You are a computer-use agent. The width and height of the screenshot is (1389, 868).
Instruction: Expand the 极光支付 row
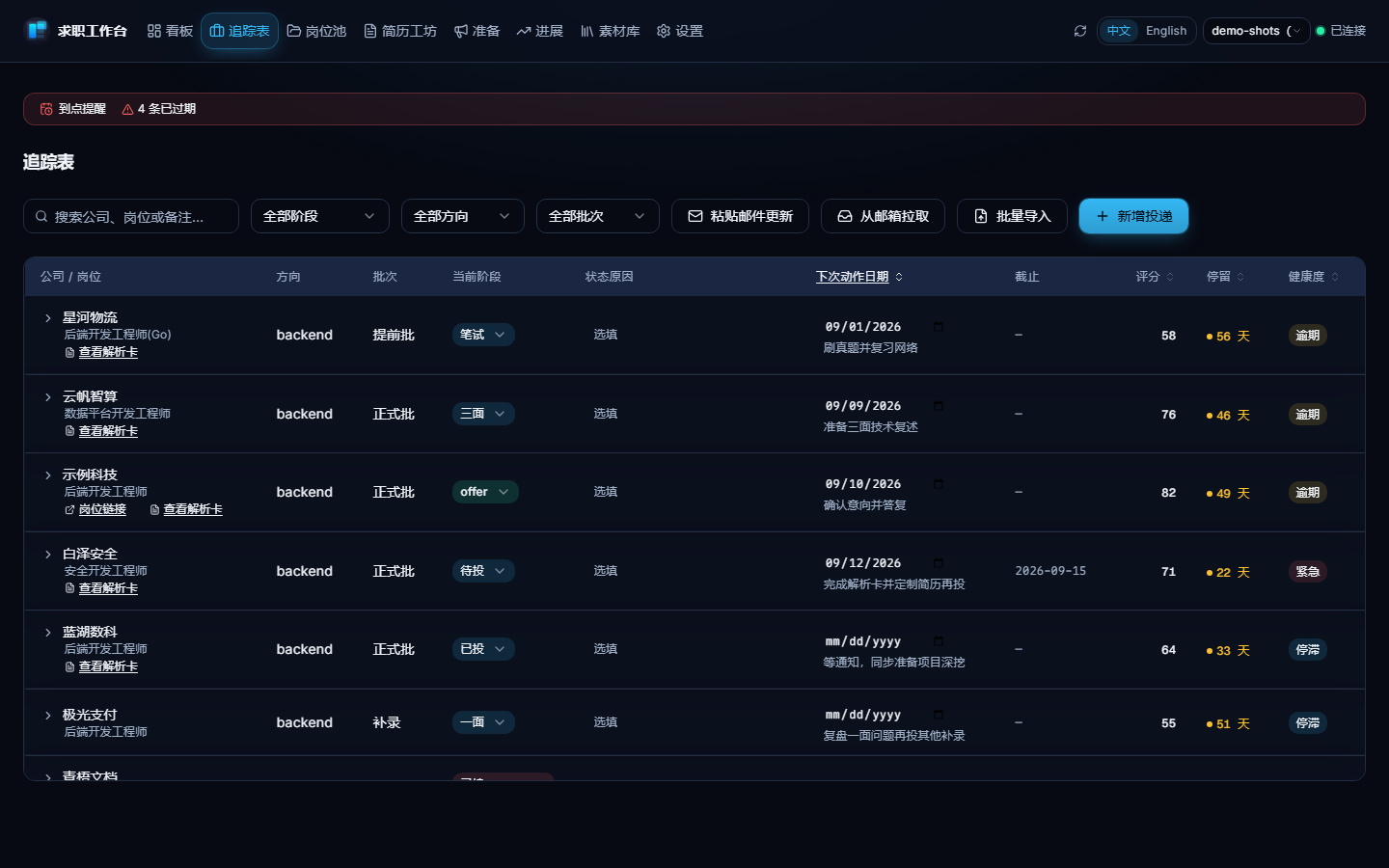(48, 716)
